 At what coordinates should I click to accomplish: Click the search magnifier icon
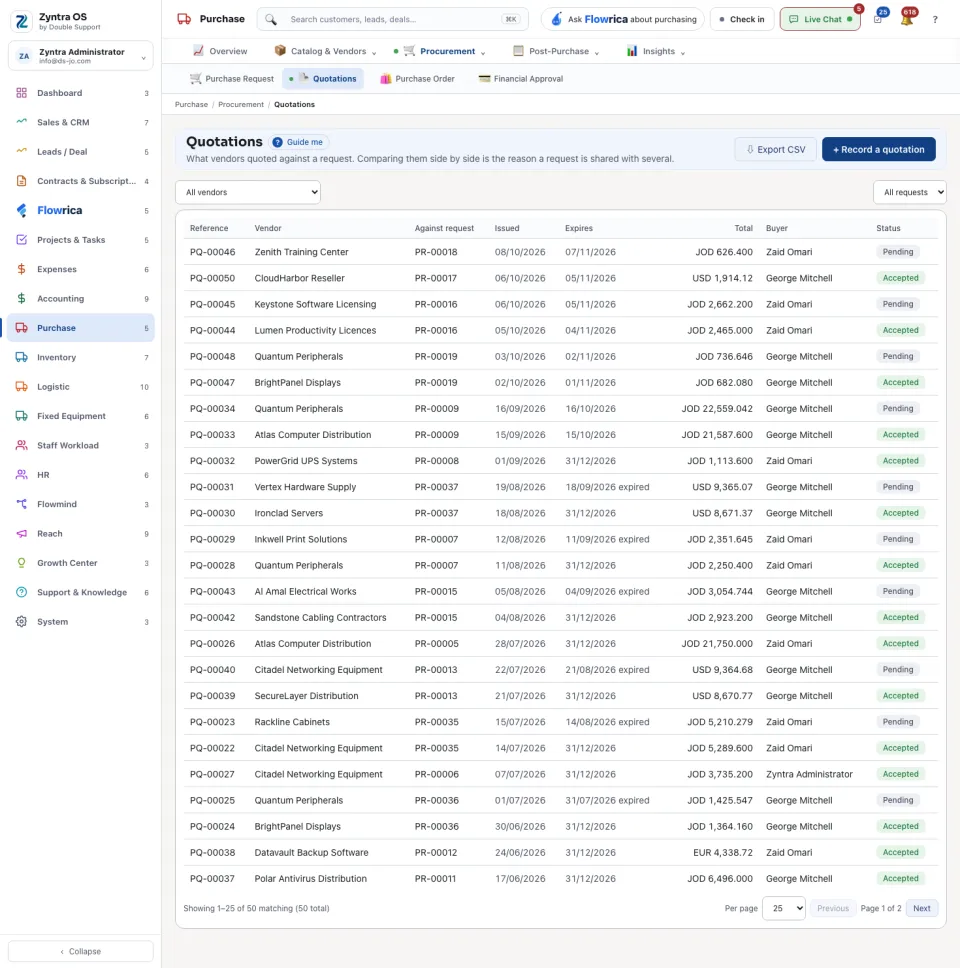[x=271, y=19]
